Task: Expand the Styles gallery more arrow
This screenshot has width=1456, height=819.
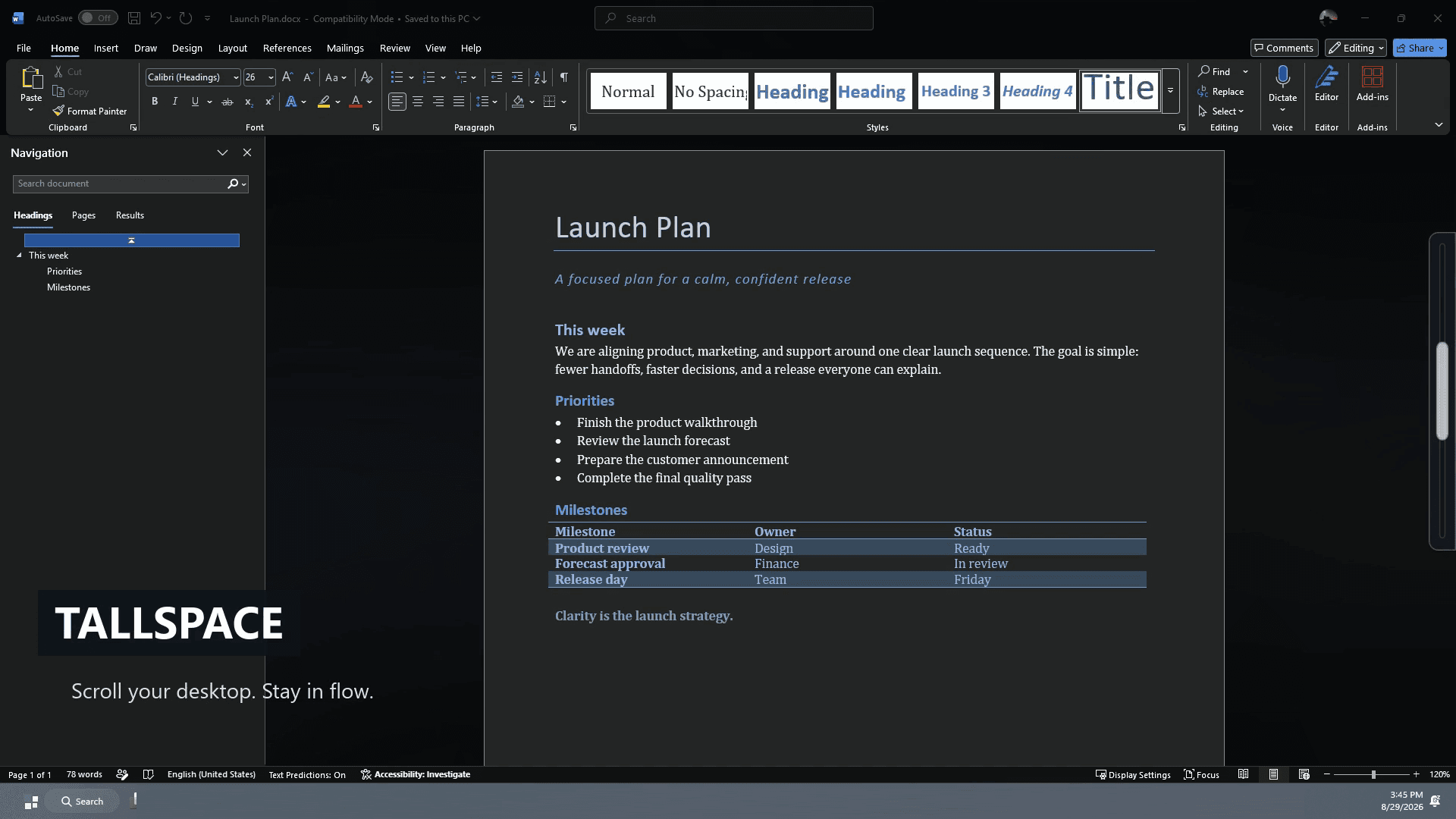Action: click(1170, 91)
